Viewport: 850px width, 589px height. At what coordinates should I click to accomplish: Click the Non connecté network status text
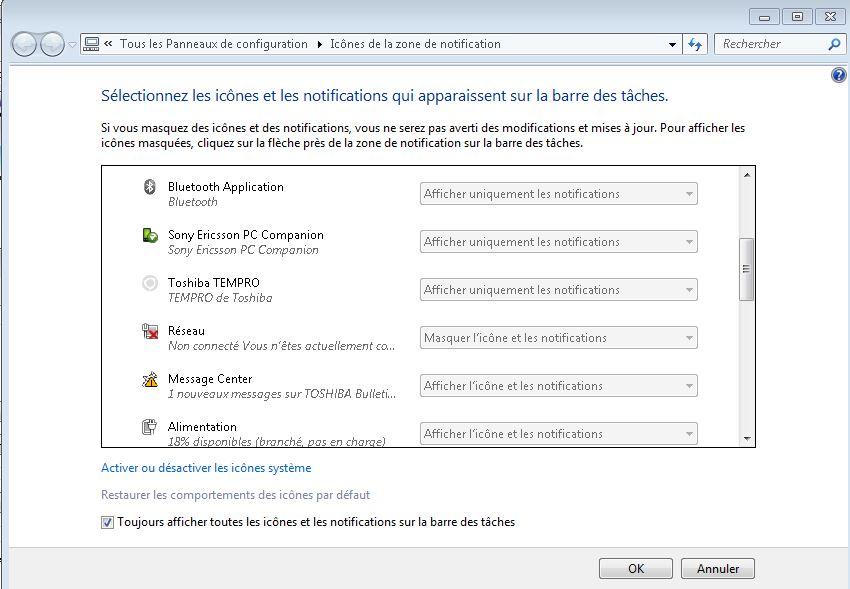click(x=281, y=346)
